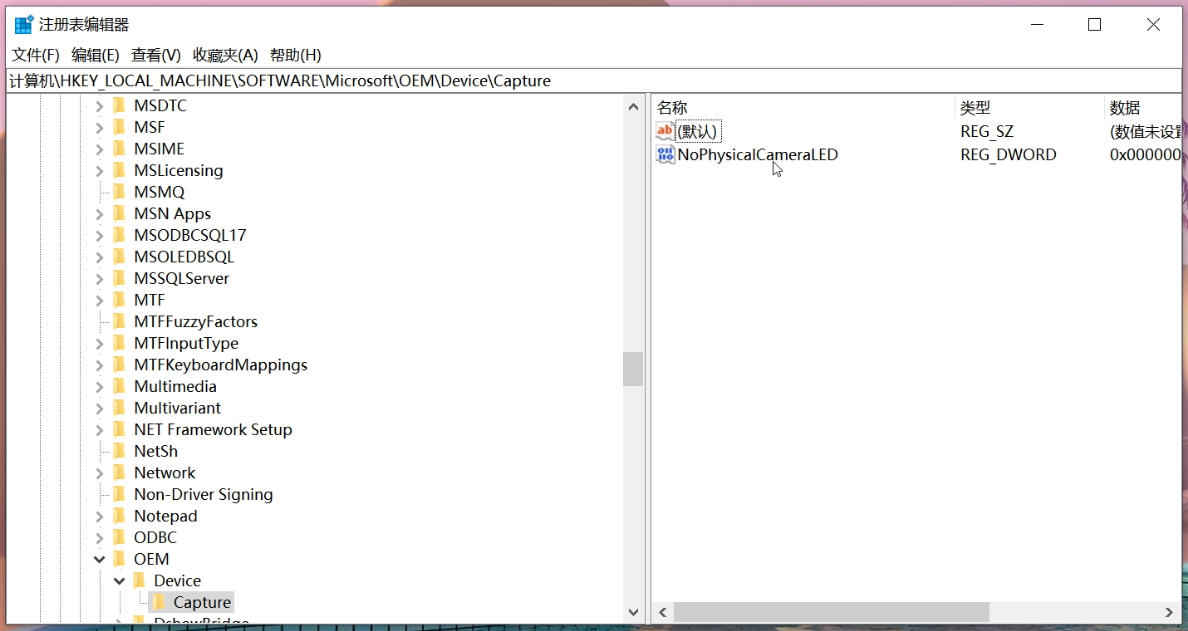The height and width of the screenshot is (631, 1188).
Task: Click values pane scroll right arrow
Action: pyautogui.click(x=1169, y=611)
